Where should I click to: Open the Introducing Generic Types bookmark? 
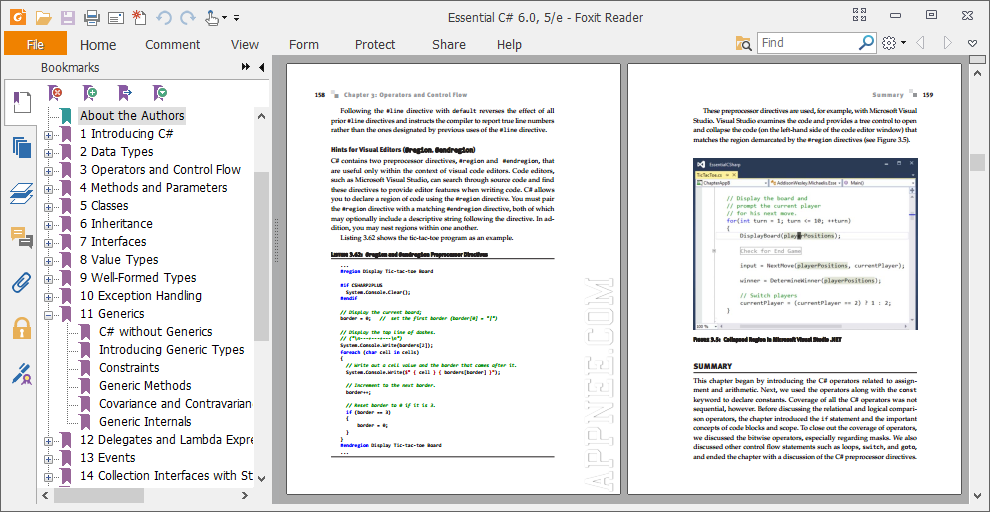tap(172, 350)
